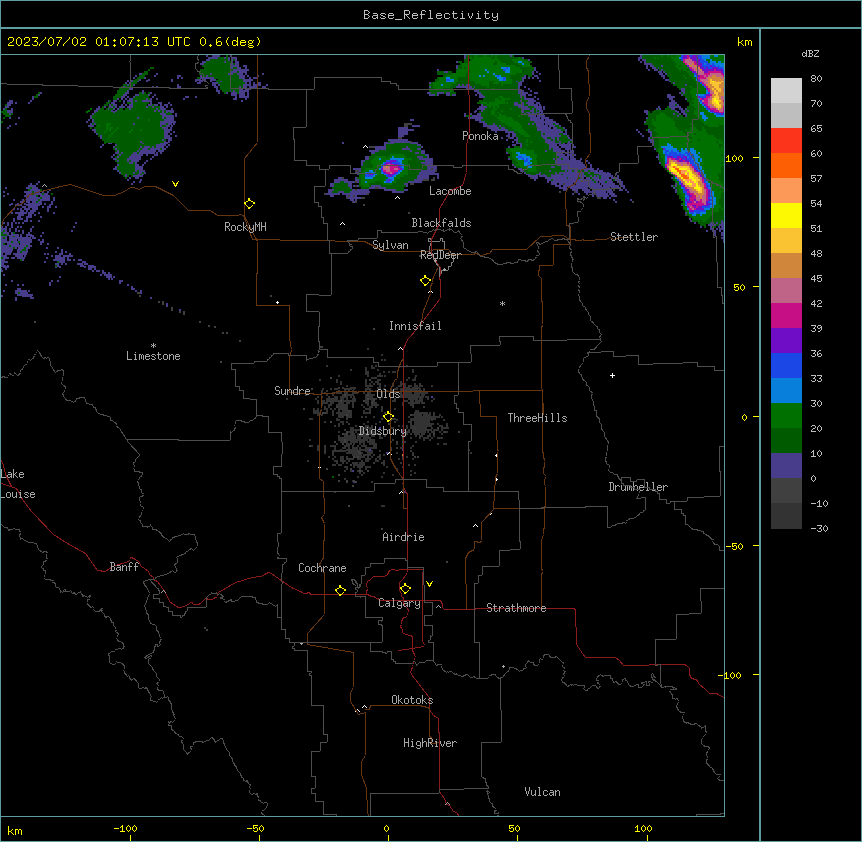862x842 pixels.
Task: Click the red 65 dBZ legend swatch
Action: tap(786, 141)
